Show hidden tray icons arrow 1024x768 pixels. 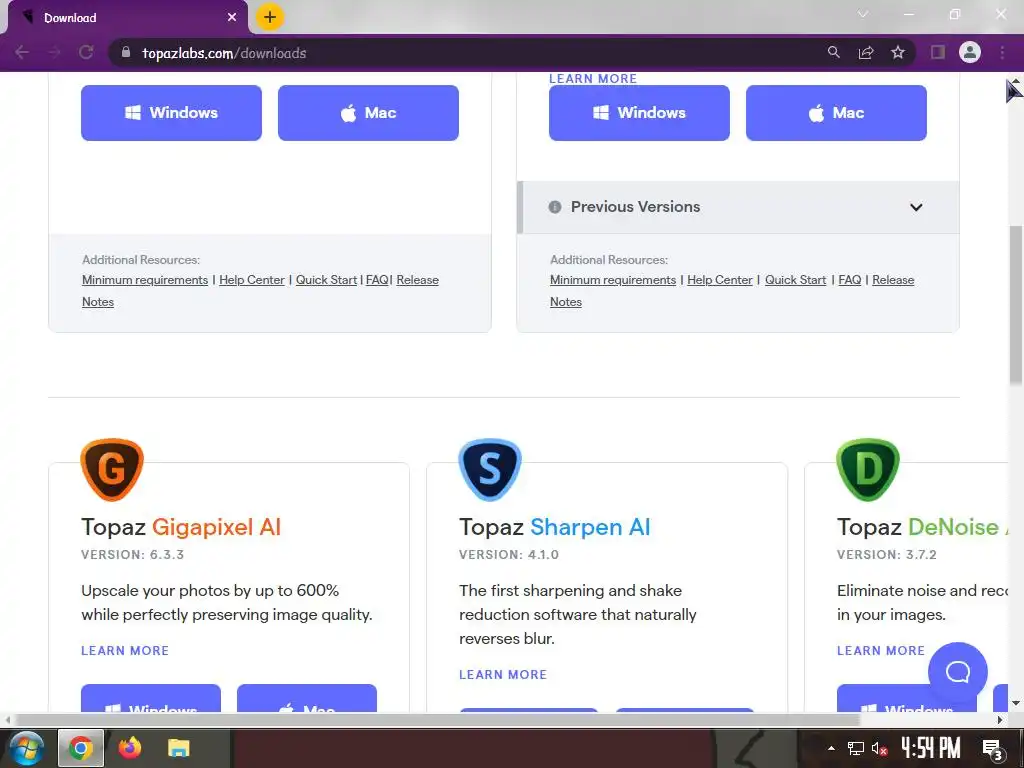pos(831,748)
